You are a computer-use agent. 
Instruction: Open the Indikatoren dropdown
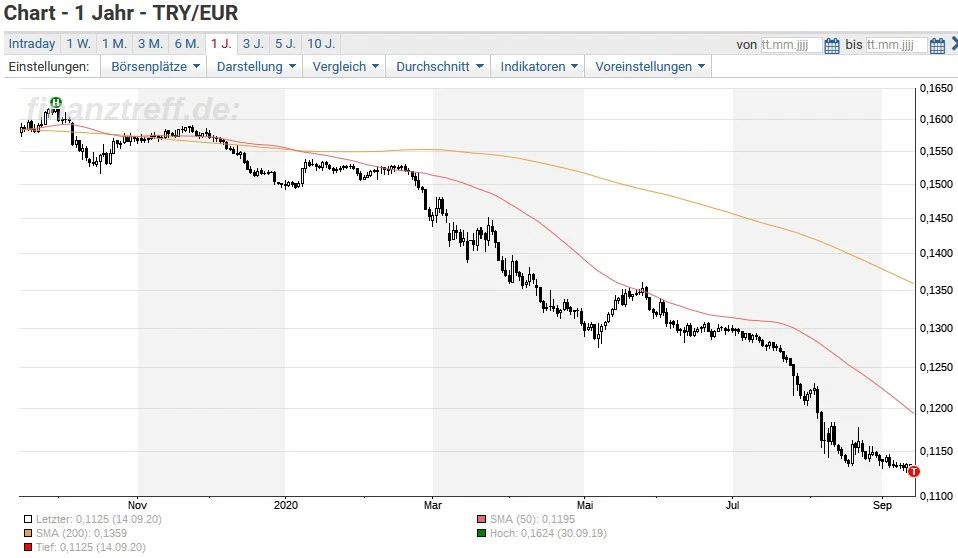(538, 67)
